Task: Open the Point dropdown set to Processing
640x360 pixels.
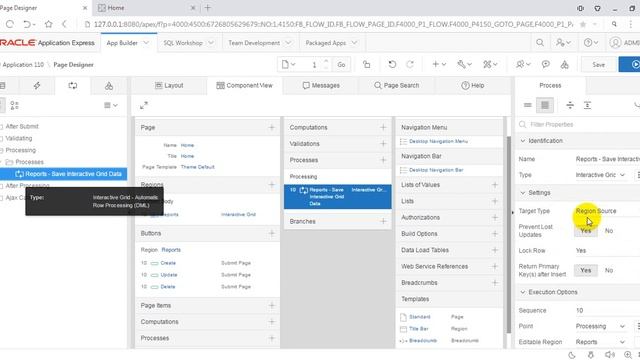Action: coord(600,326)
